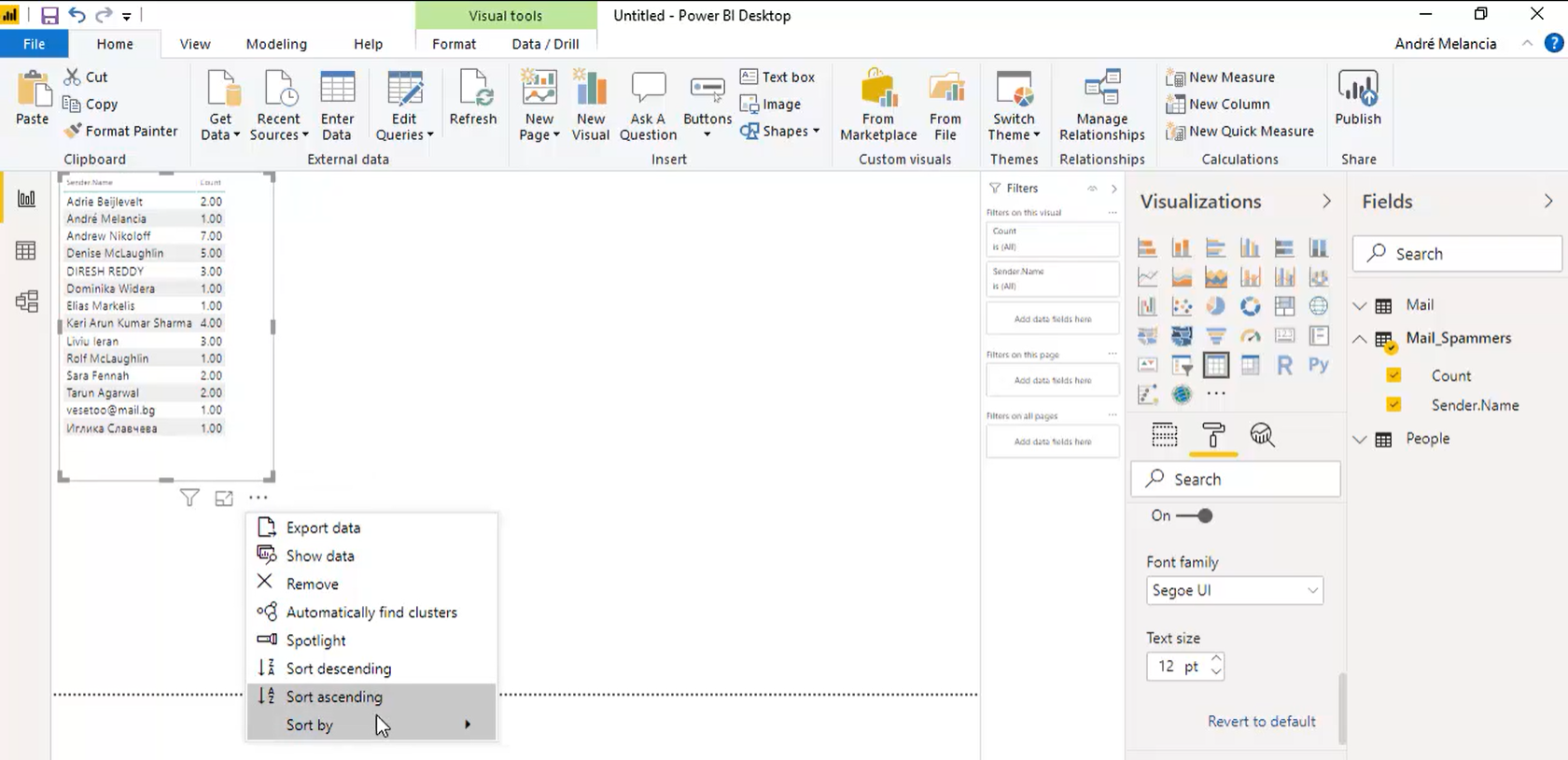Import more visuals via the ellipsis
The width and height of the screenshot is (1568, 760).
point(1215,394)
